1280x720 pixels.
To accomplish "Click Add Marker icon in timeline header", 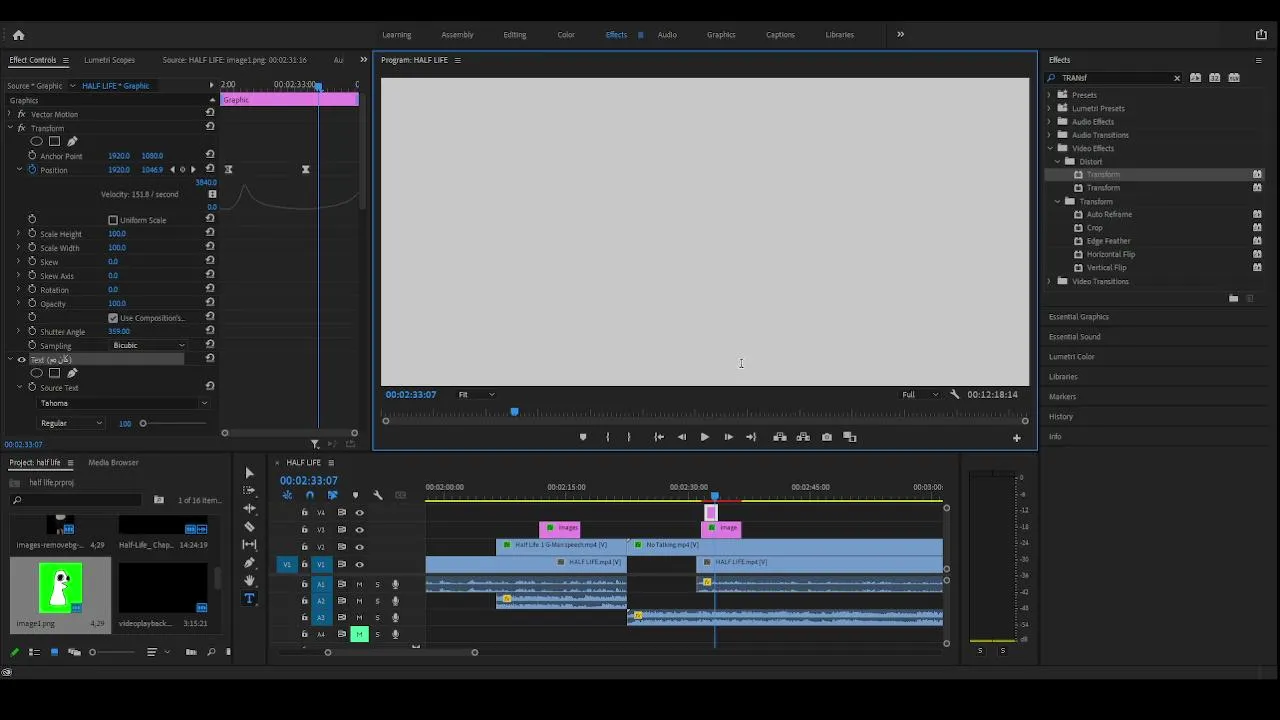I will click(355, 495).
